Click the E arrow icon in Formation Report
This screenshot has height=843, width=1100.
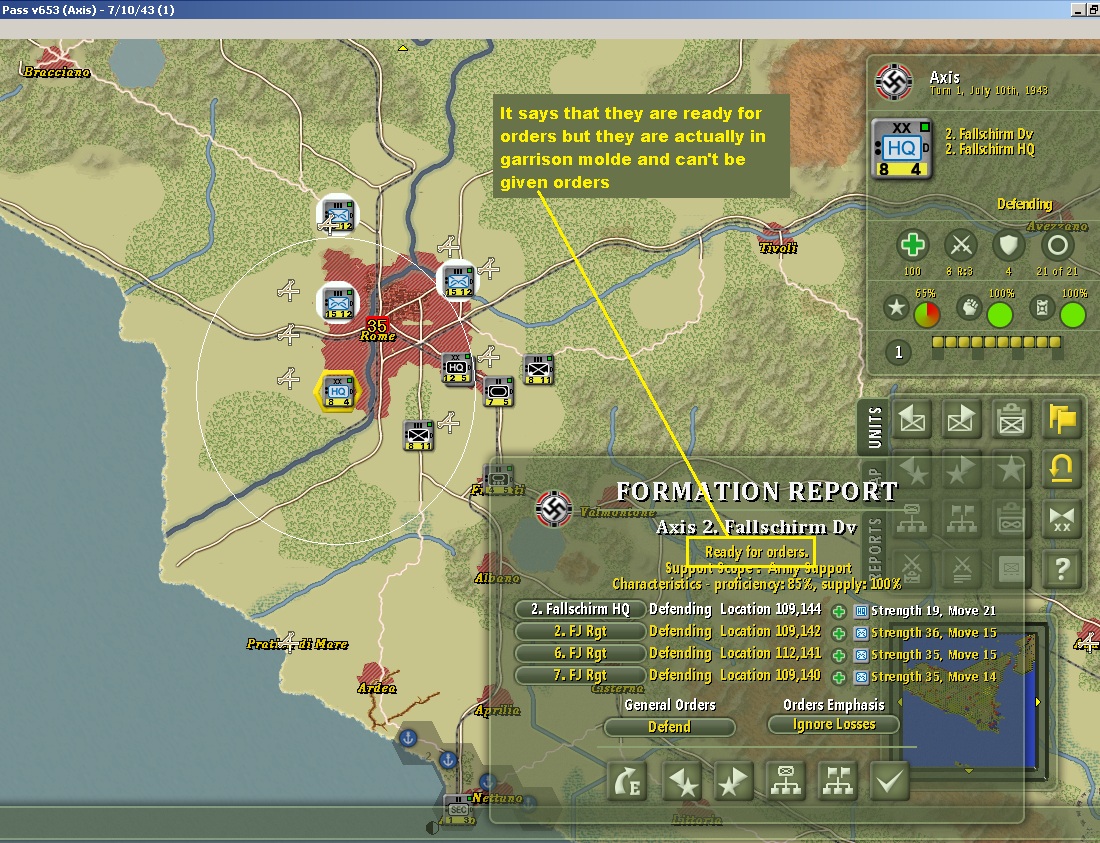(x=627, y=781)
